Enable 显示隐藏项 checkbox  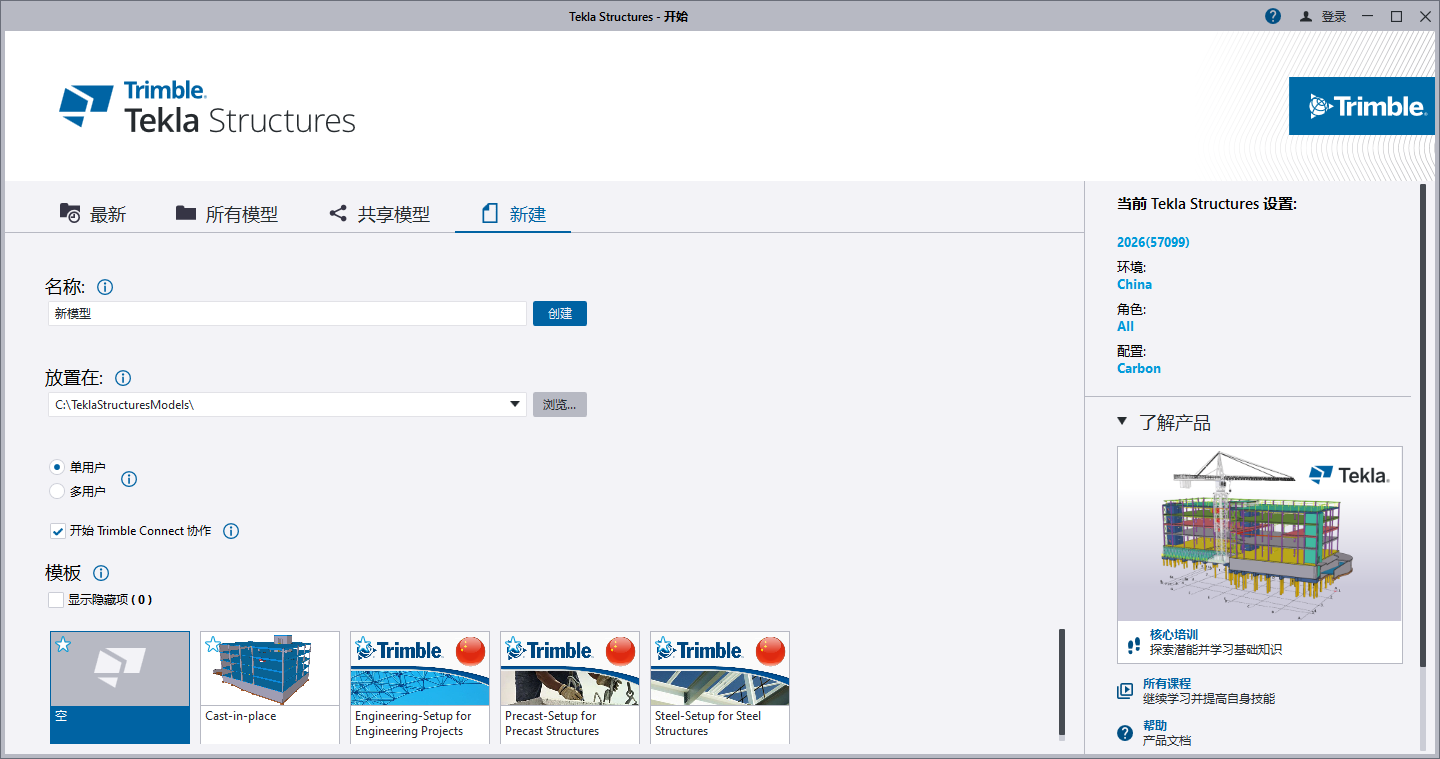(56, 599)
